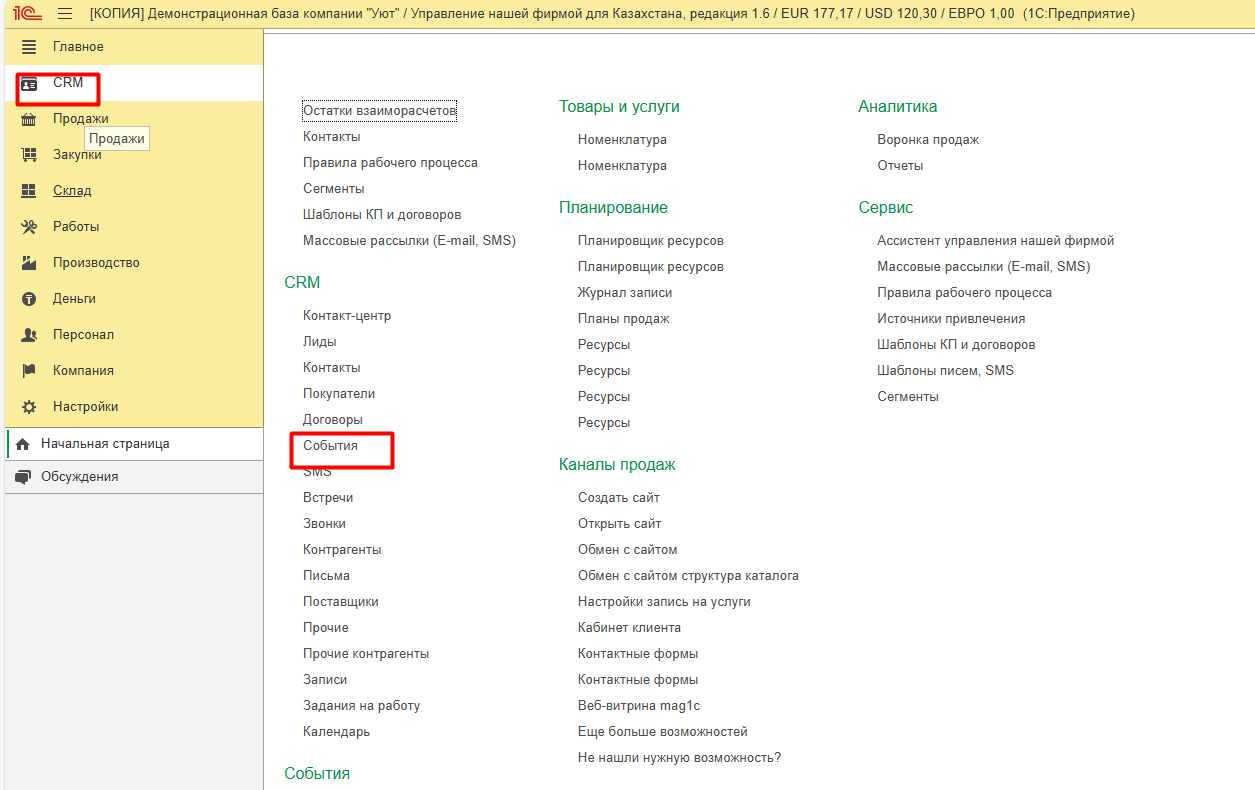
Task: Open Правила рабочего процесса in the first list
Action: click(391, 163)
